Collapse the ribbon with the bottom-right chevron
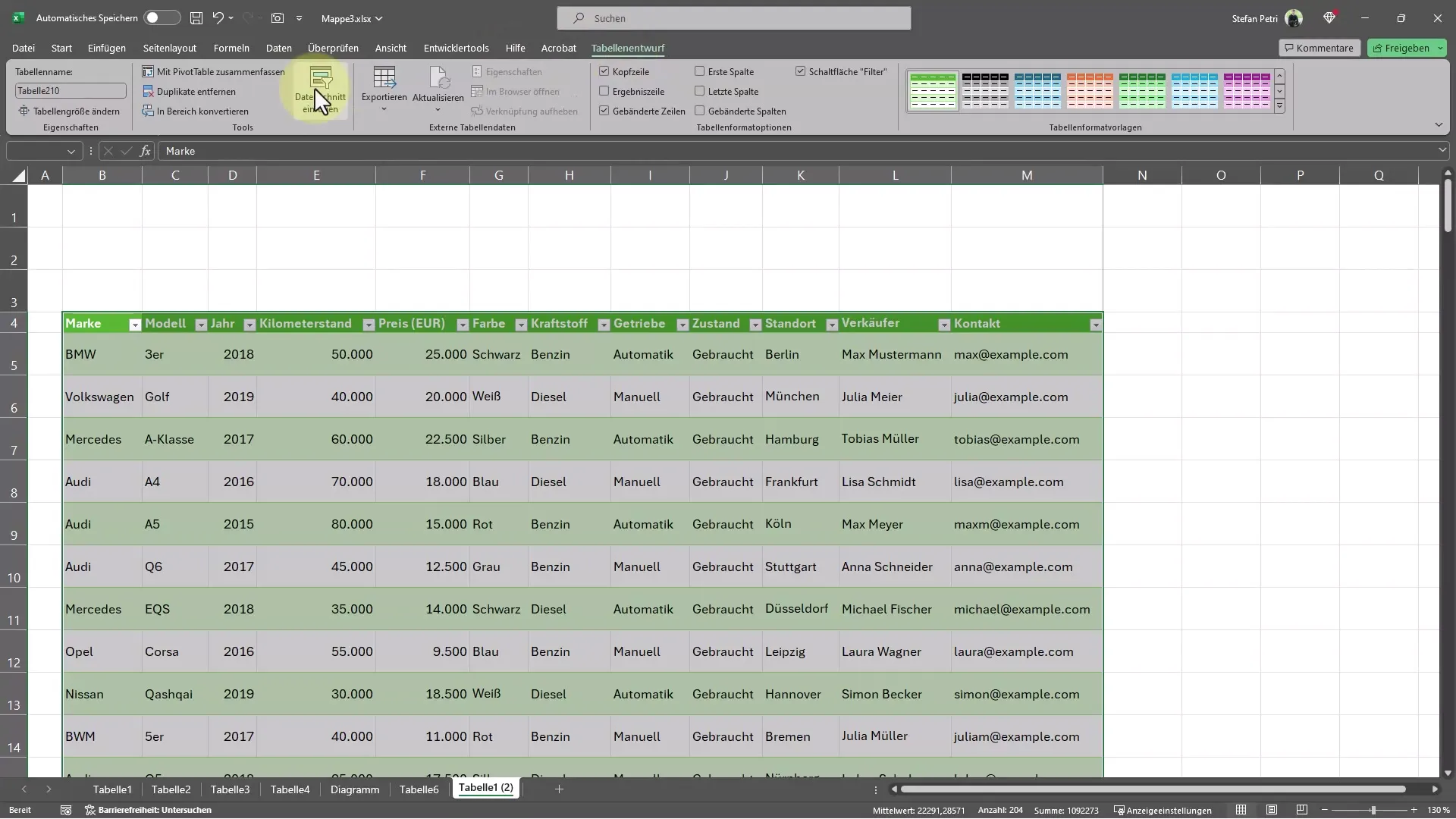This screenshot has height=819, width=1456. (x=1439, y=124)
